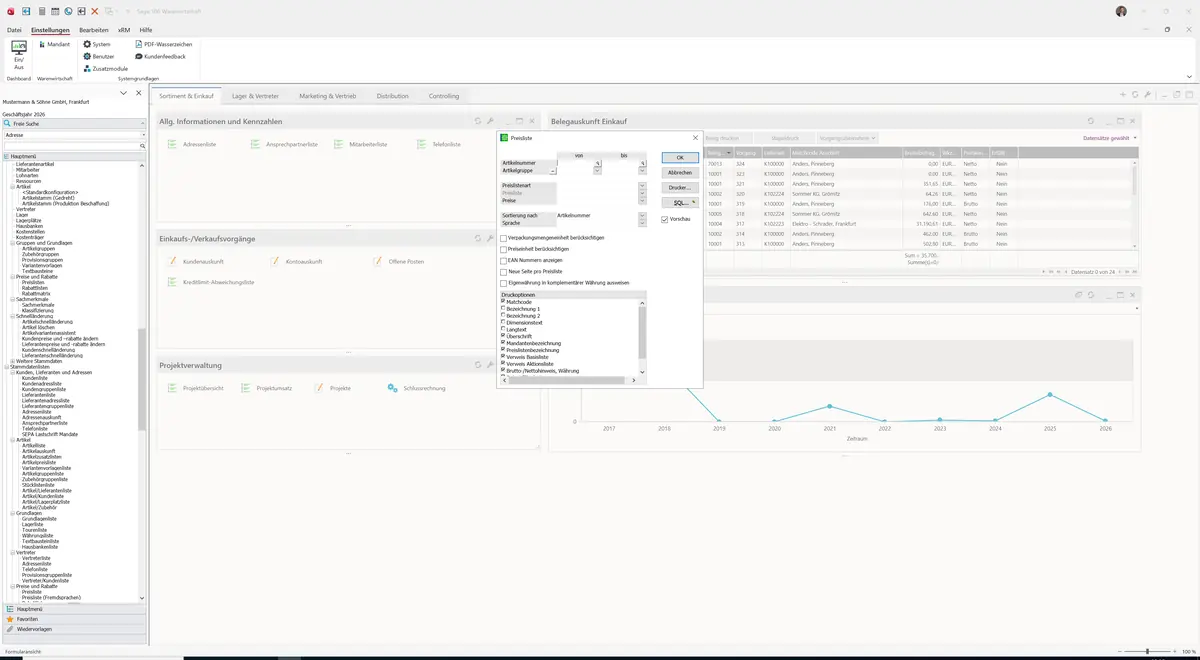This screenshot has height=660, width=1200.
Task: Open the Mandant settings icon
Action: tap(41, 44)
